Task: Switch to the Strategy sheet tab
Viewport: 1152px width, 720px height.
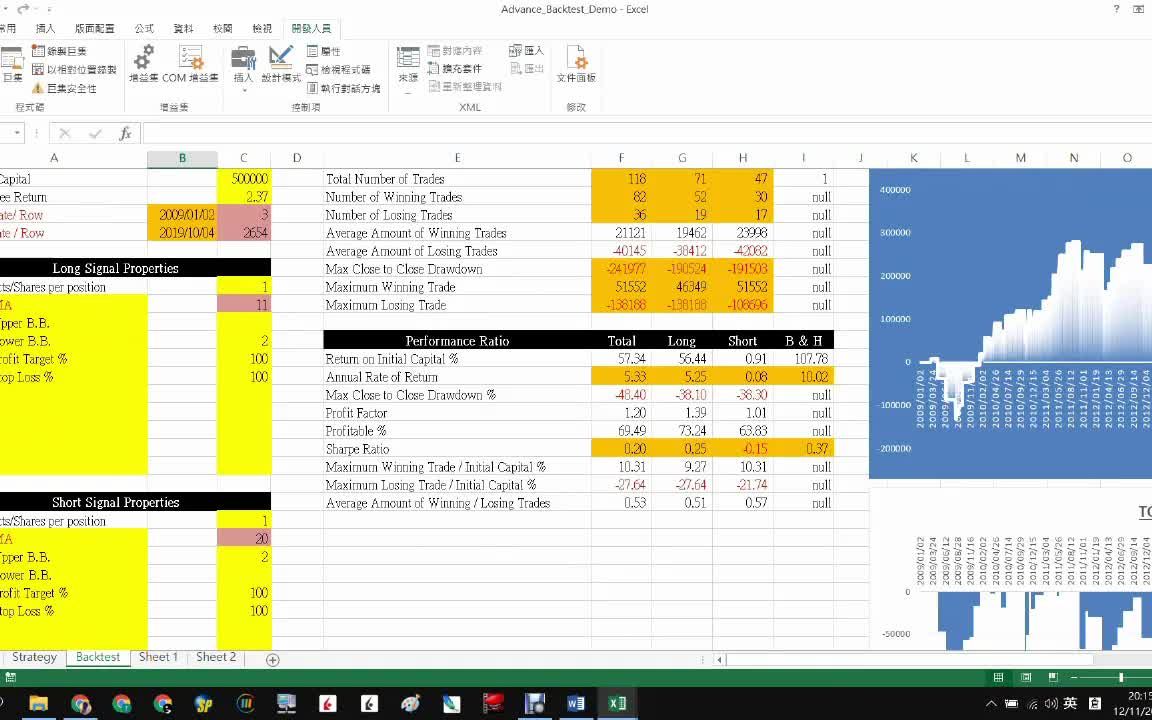Action: click(x=34, y=657)
